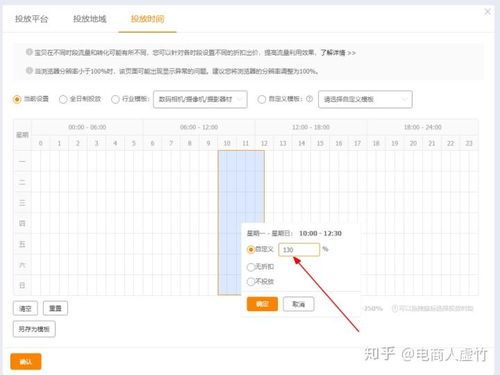This screenshot has height=375, width=500.
Task: Click the hour 20 column header
Action: tap(413, 143)
